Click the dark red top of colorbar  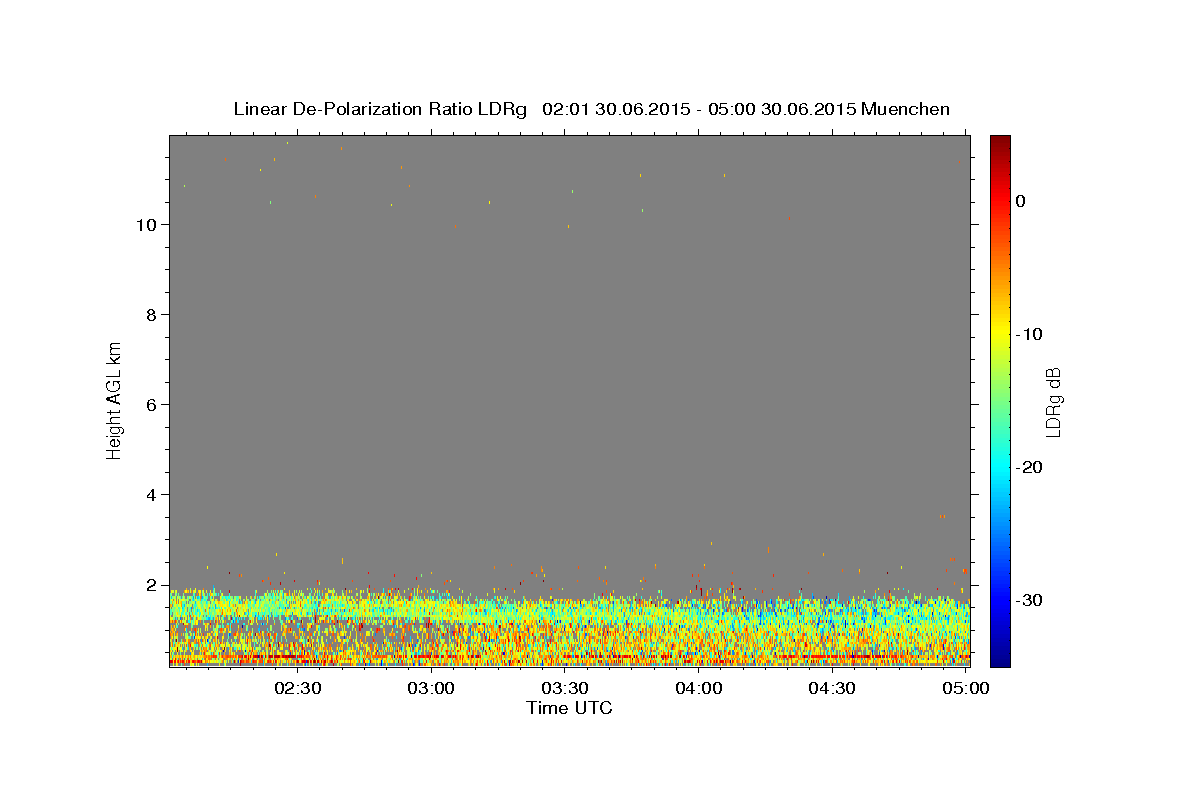tap(1000, 143)
